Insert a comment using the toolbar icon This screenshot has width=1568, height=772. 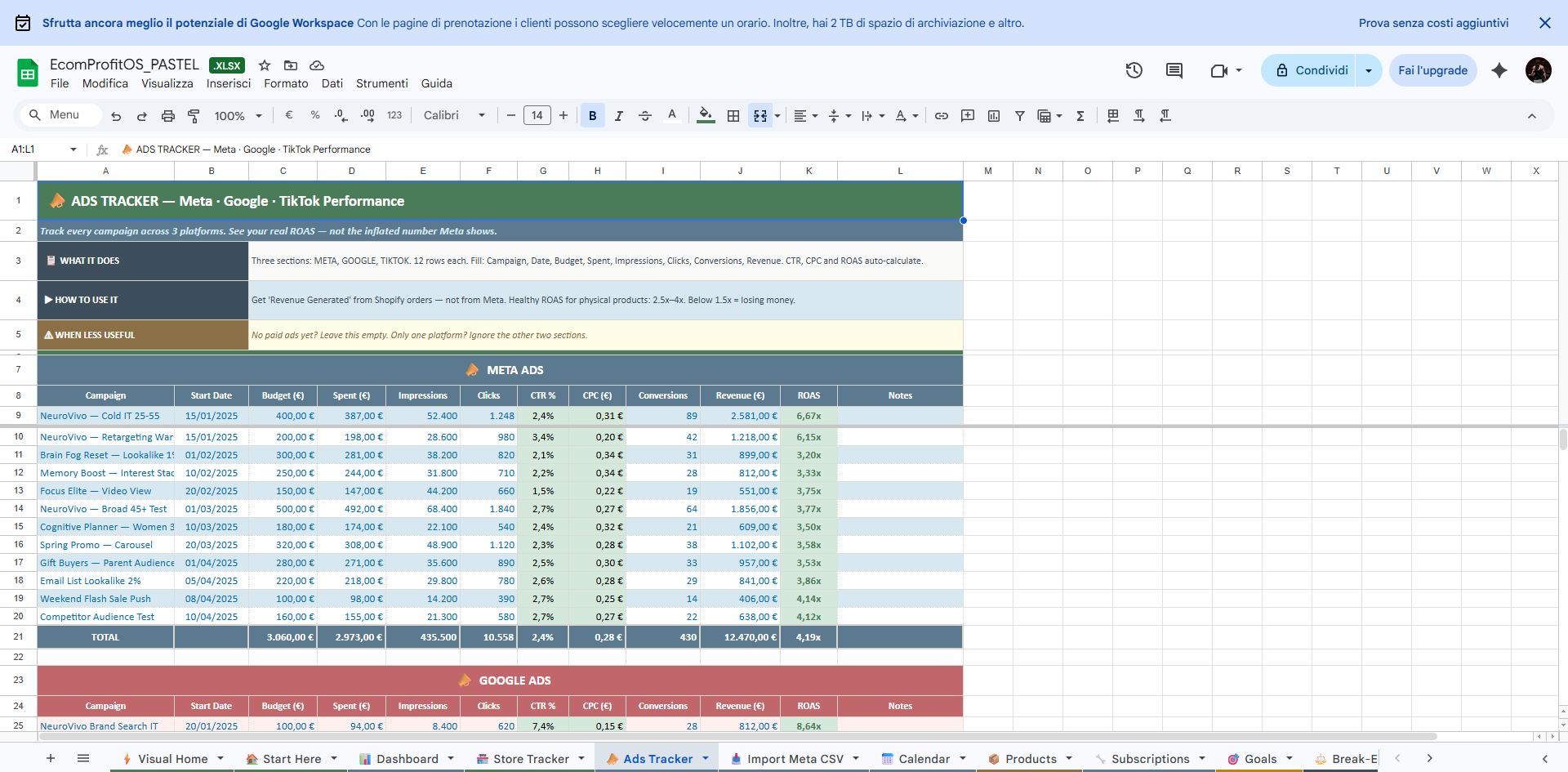pyautogui.click(x=968, y=115)
